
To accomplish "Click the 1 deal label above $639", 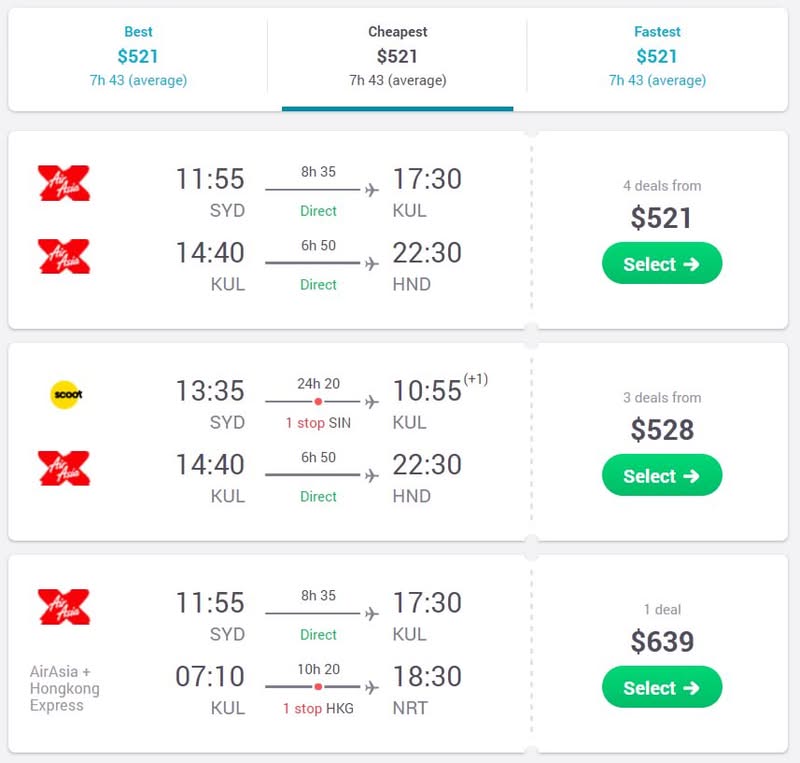I will (662, 609).
